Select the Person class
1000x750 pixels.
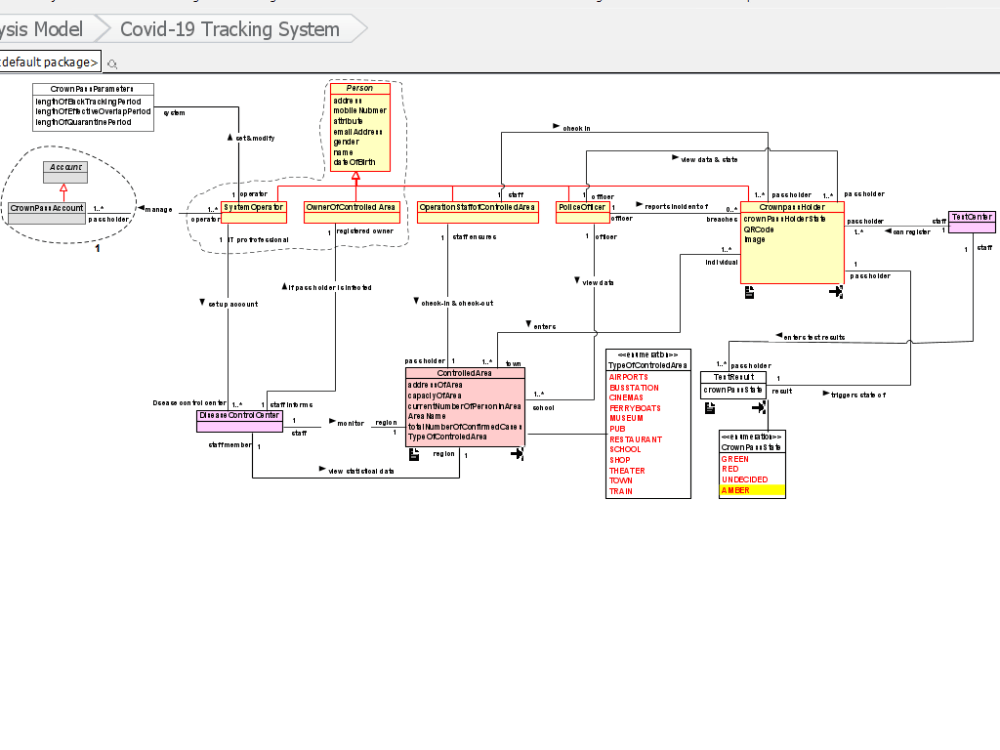[x=360, y=88]
